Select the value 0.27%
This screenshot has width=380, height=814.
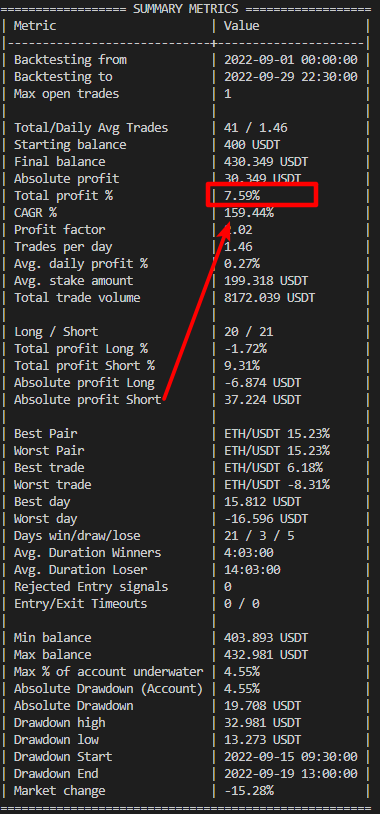click(x=241, y=264)
